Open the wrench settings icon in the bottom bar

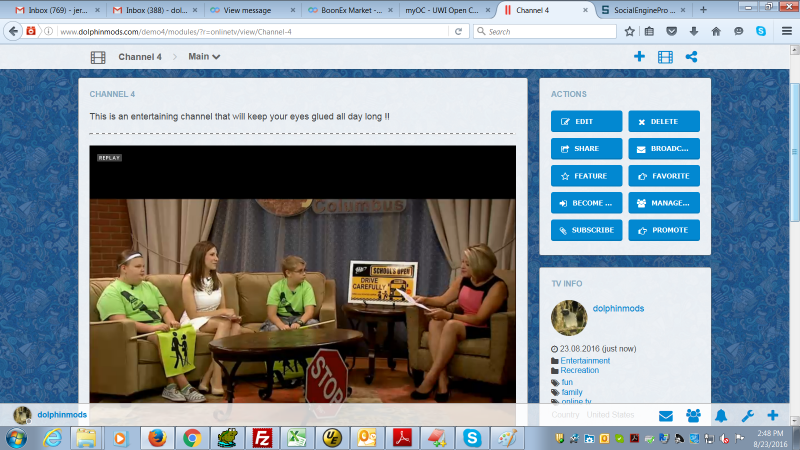747,416
